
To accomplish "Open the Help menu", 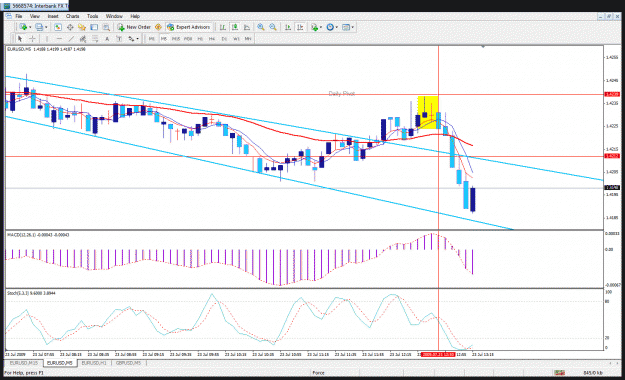I will tap(135, 16).
